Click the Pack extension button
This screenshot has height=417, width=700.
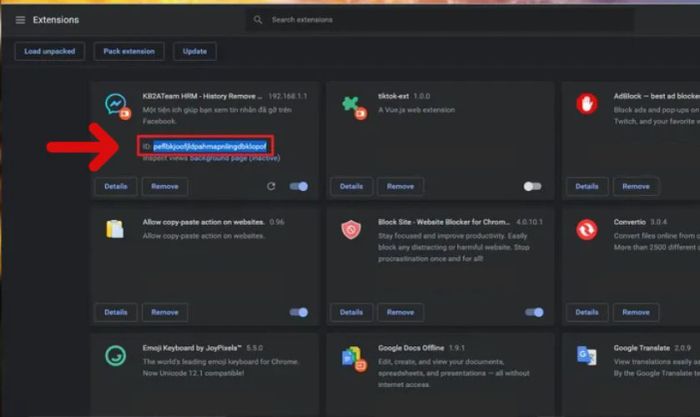(x=129, y=51)
